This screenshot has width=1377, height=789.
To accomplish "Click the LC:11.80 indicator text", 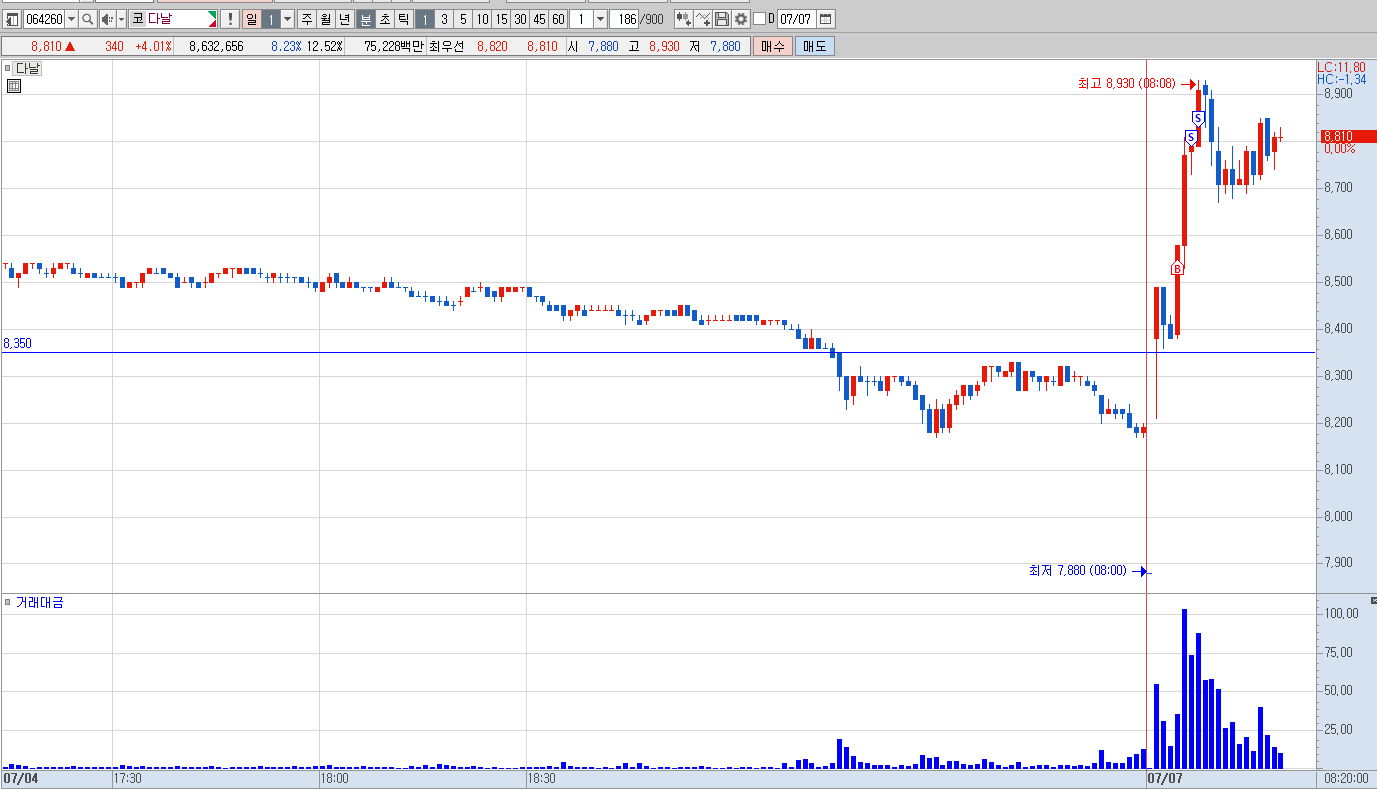I will (1341, 67).
